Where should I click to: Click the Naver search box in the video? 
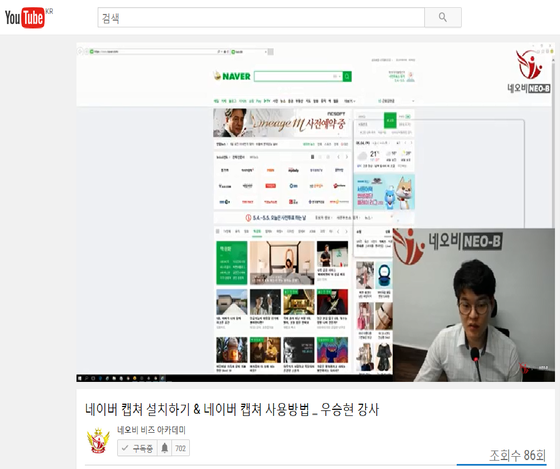(x=298, y=76)
